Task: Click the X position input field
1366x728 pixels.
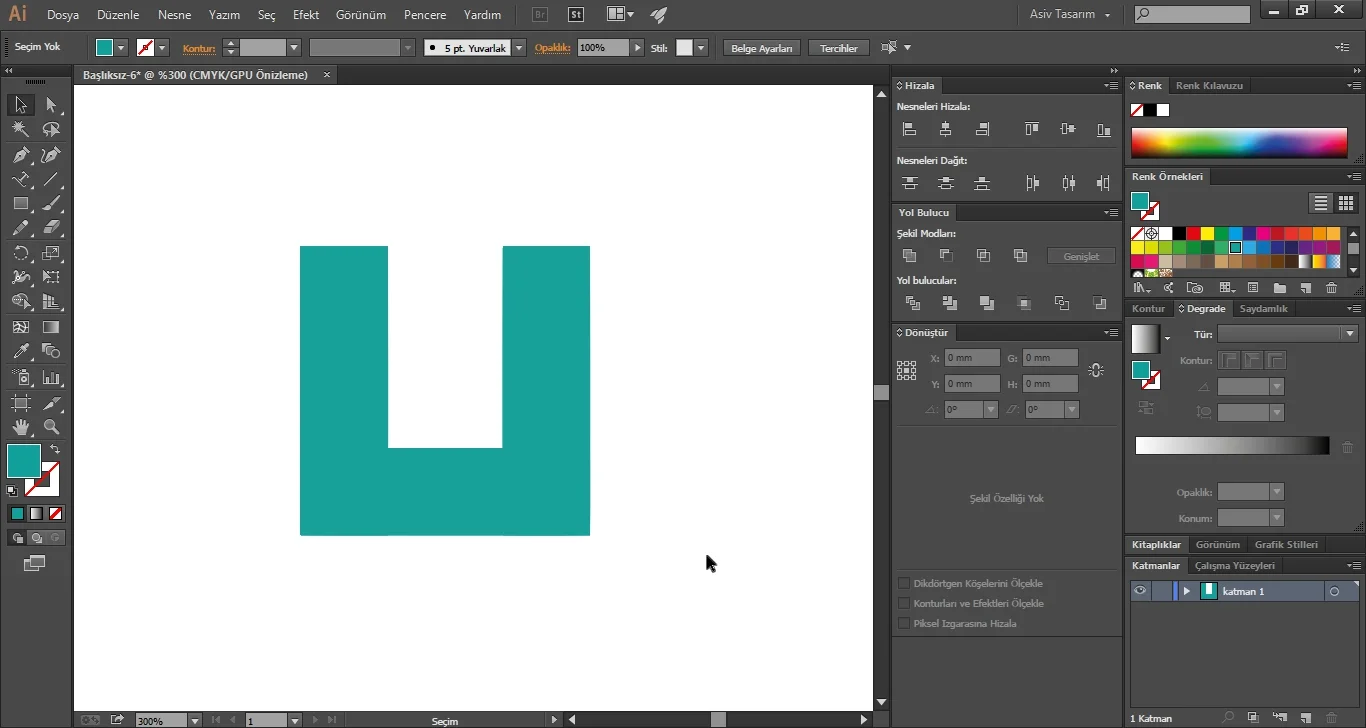Action: [972, 358]
